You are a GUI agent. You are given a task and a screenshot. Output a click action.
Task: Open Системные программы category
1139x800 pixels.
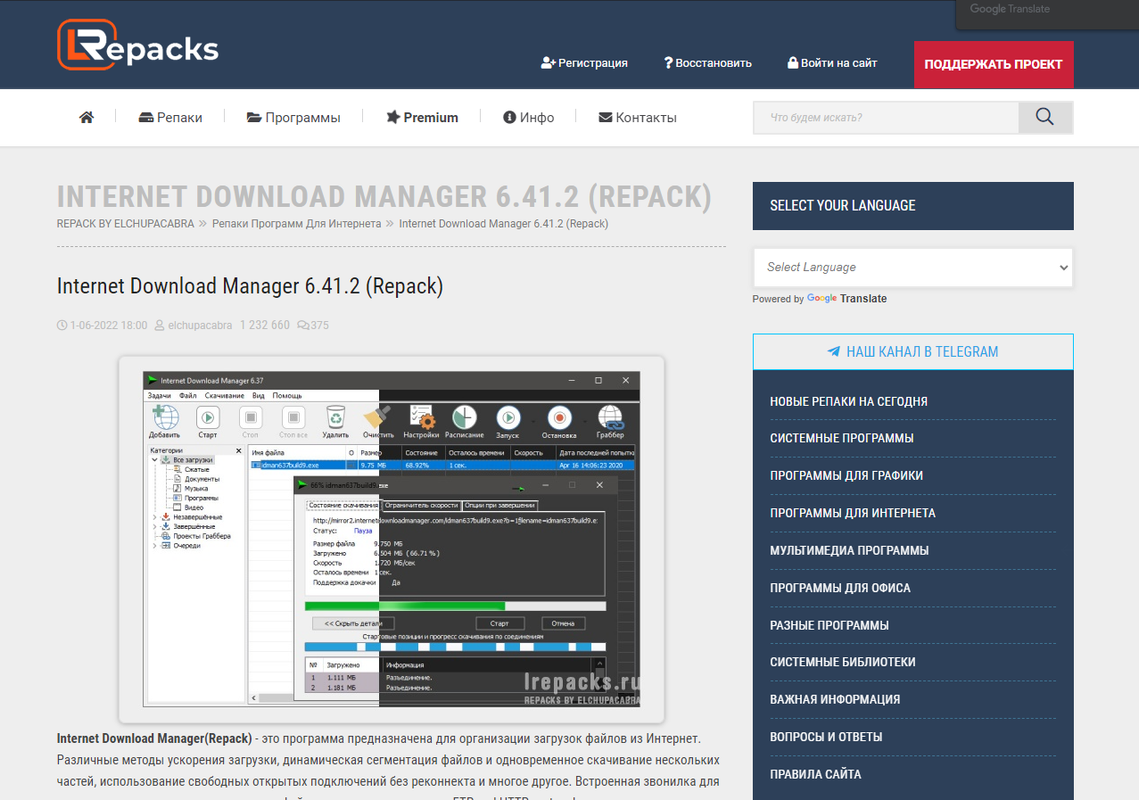pyautogui.click(x=842, y=438)
